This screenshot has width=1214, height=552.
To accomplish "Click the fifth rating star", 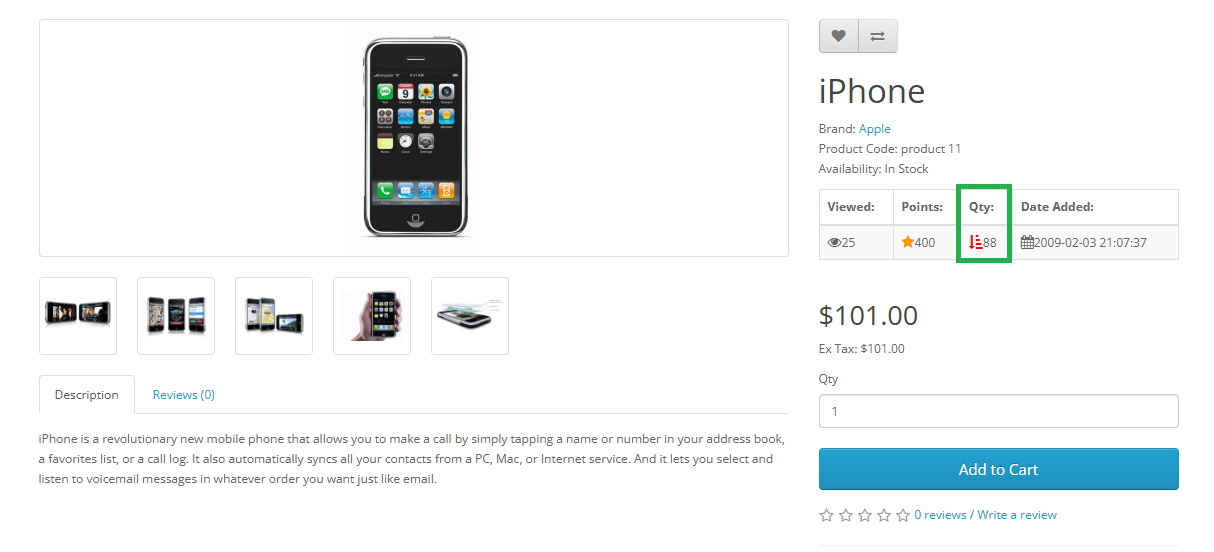I will point(903,515).
